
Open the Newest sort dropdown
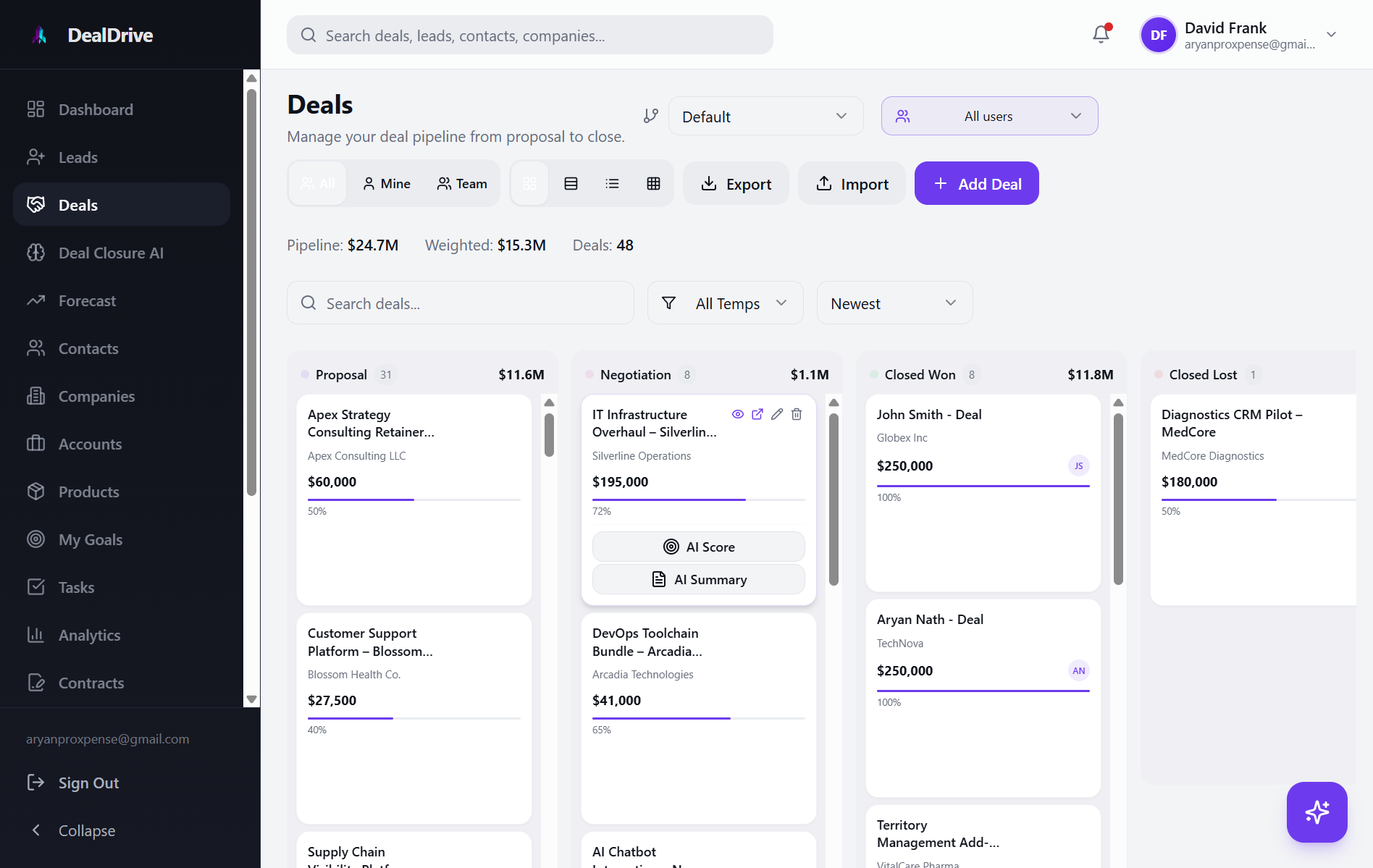894,303
